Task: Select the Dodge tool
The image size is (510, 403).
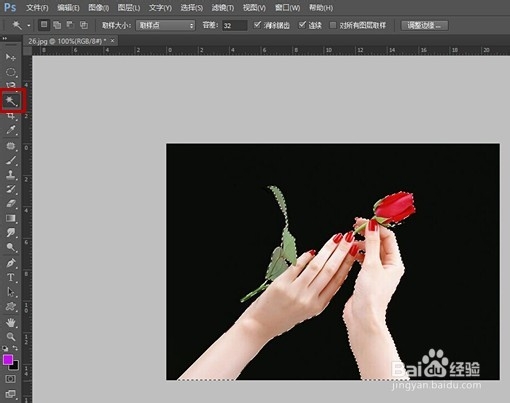Action: pyautogui.click(x=11, y=247)
